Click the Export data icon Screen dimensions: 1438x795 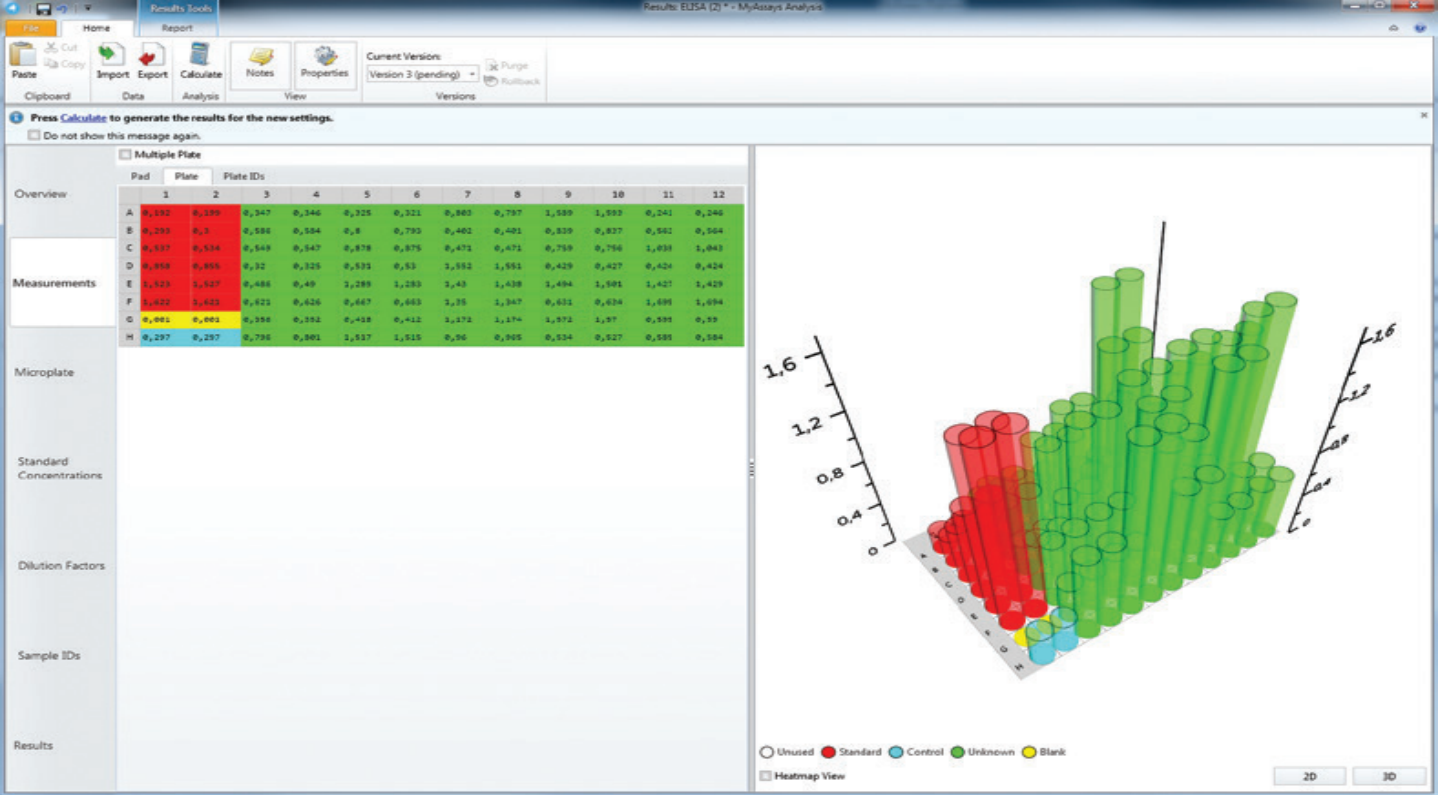click(152, 56)
